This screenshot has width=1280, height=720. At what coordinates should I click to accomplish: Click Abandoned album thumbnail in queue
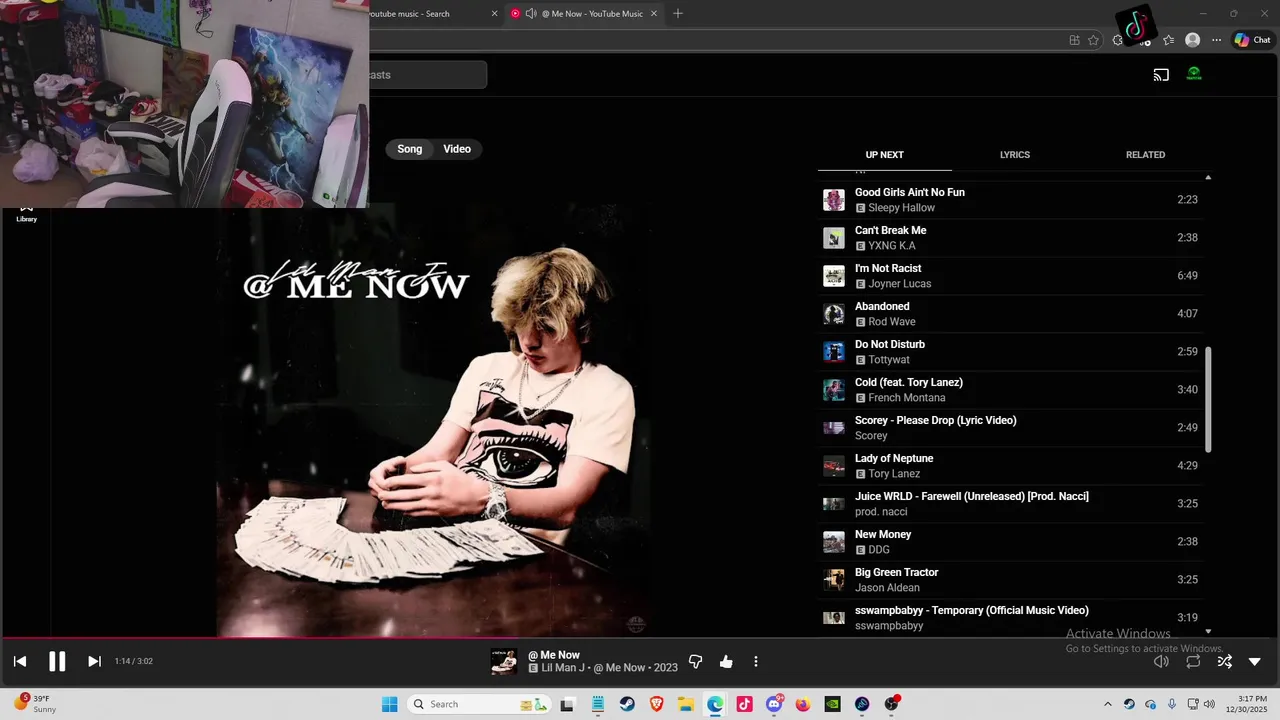click(834, 314)
